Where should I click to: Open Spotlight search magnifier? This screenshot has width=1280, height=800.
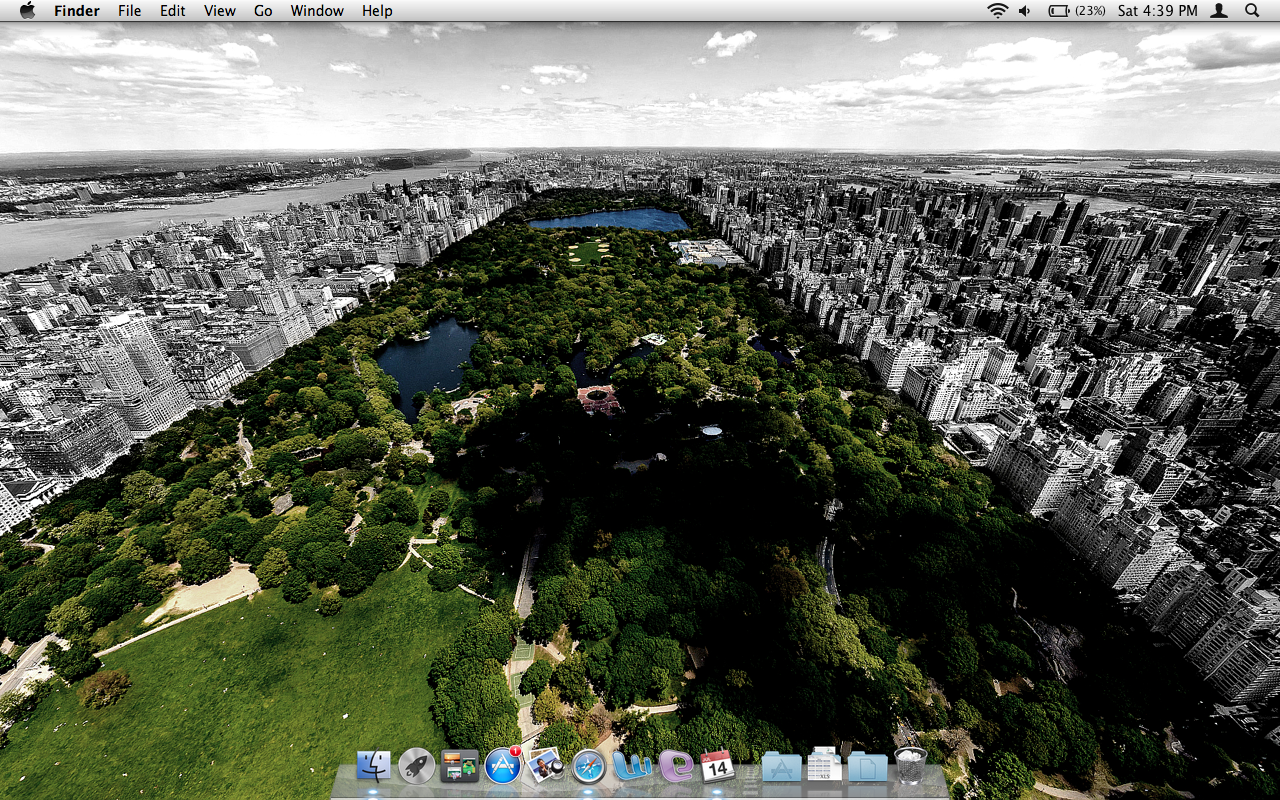(x=1252, y=10)
